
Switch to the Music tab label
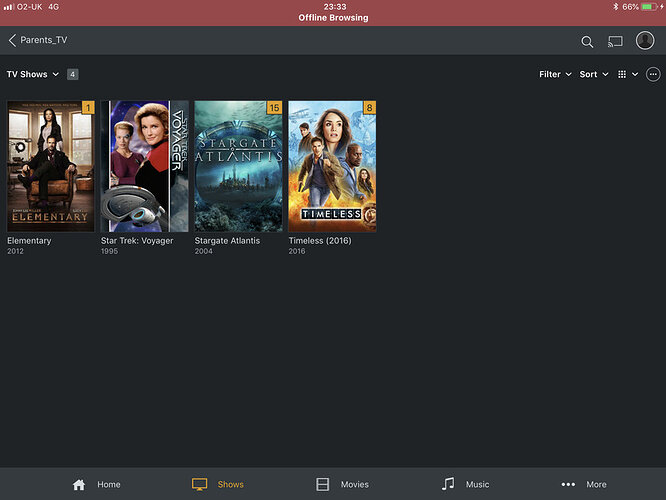[x=477, y=484]
